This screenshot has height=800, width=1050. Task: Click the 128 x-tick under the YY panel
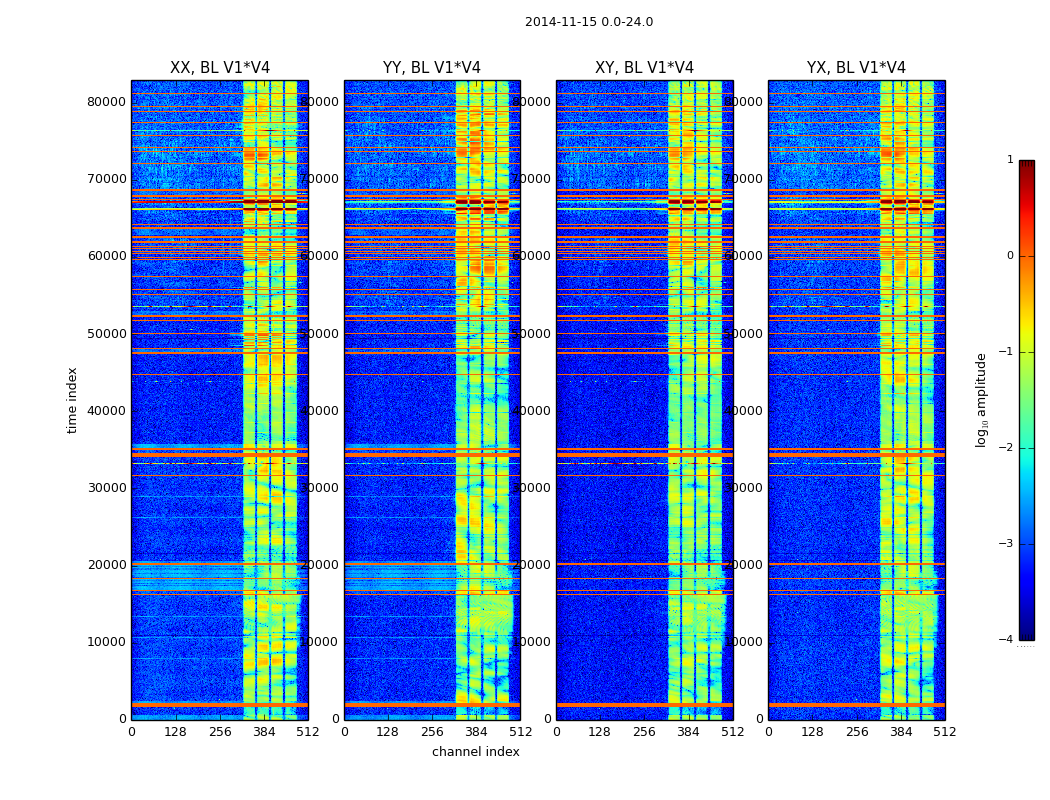point(388,732)
